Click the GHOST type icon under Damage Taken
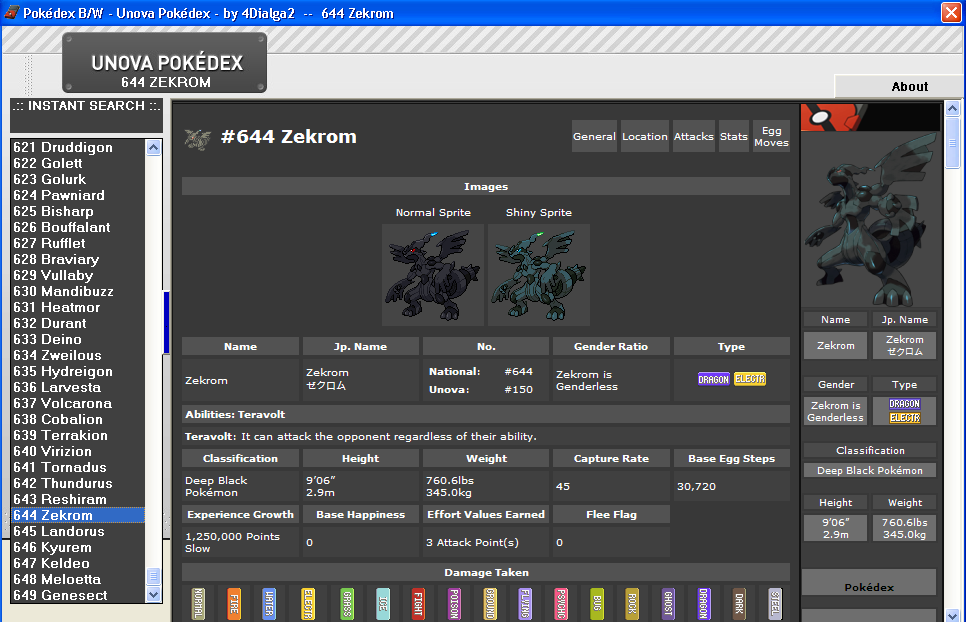 [668, 603]
